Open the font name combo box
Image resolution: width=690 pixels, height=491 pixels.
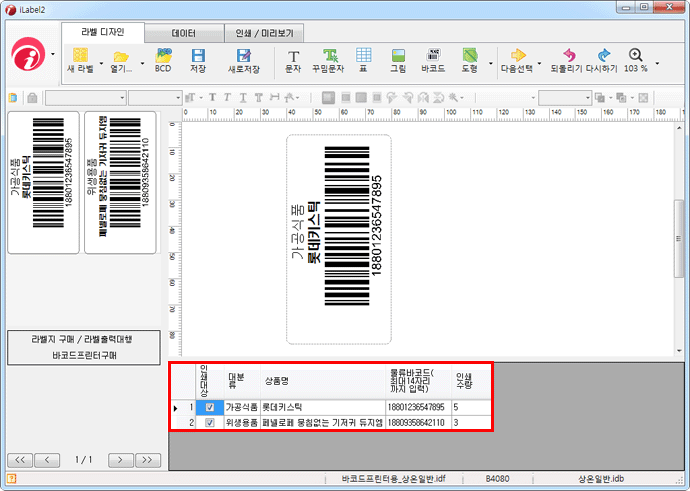point(86,98)
